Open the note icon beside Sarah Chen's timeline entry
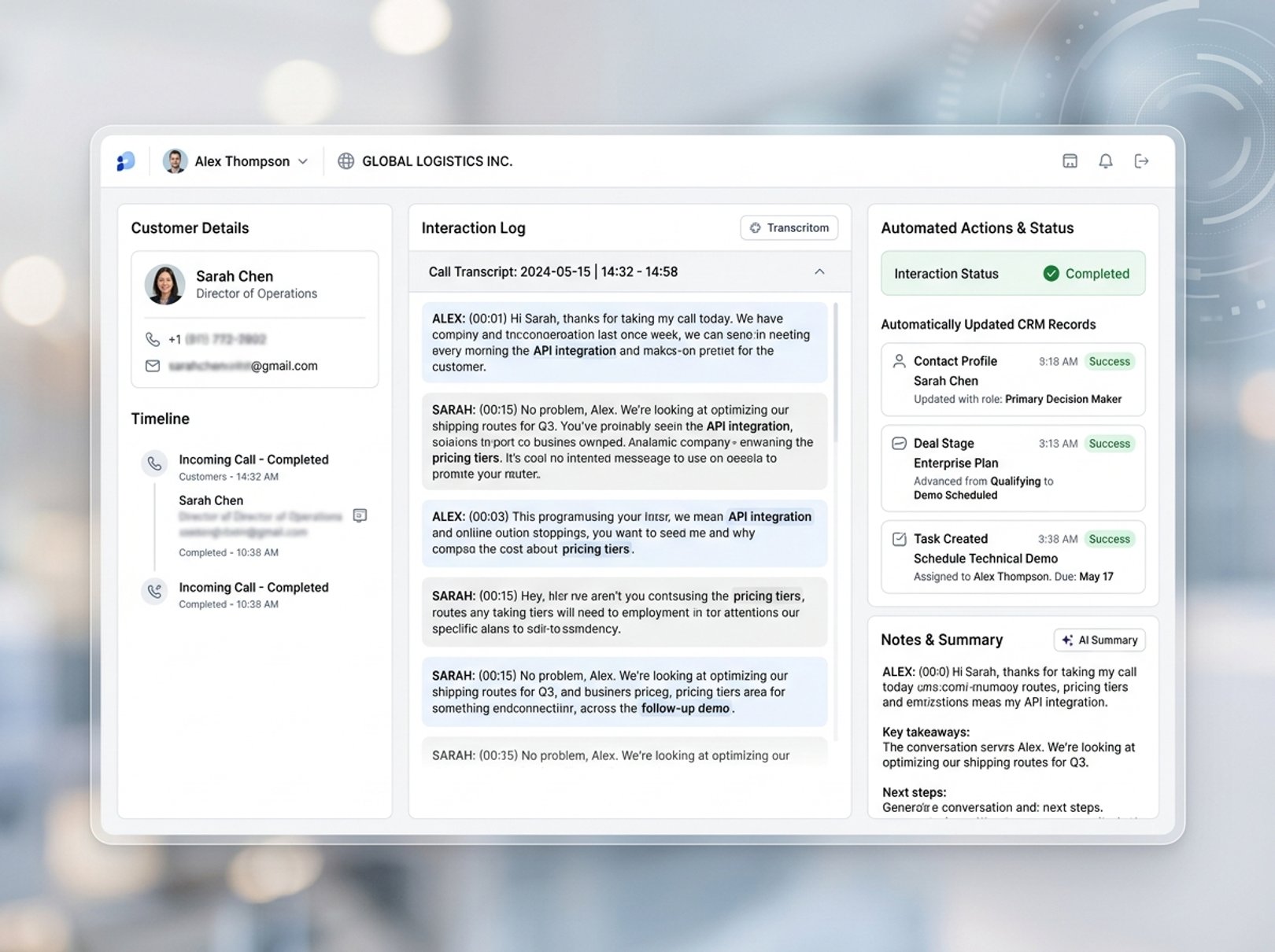This screenshot has width=1275, height=952. [x=361, y=516]
